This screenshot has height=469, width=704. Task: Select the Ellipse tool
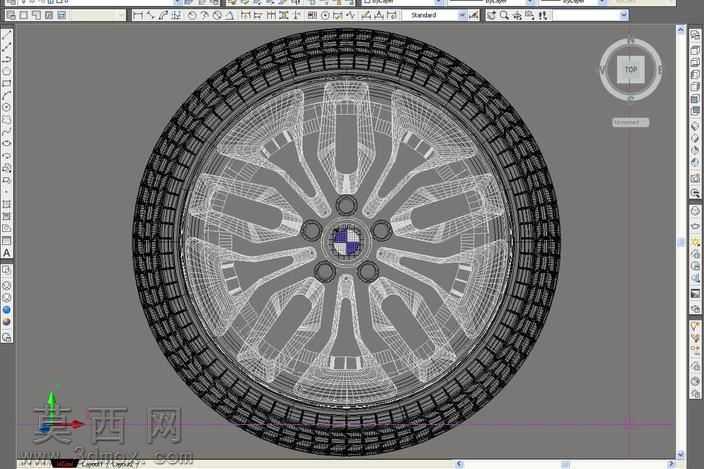7,143
